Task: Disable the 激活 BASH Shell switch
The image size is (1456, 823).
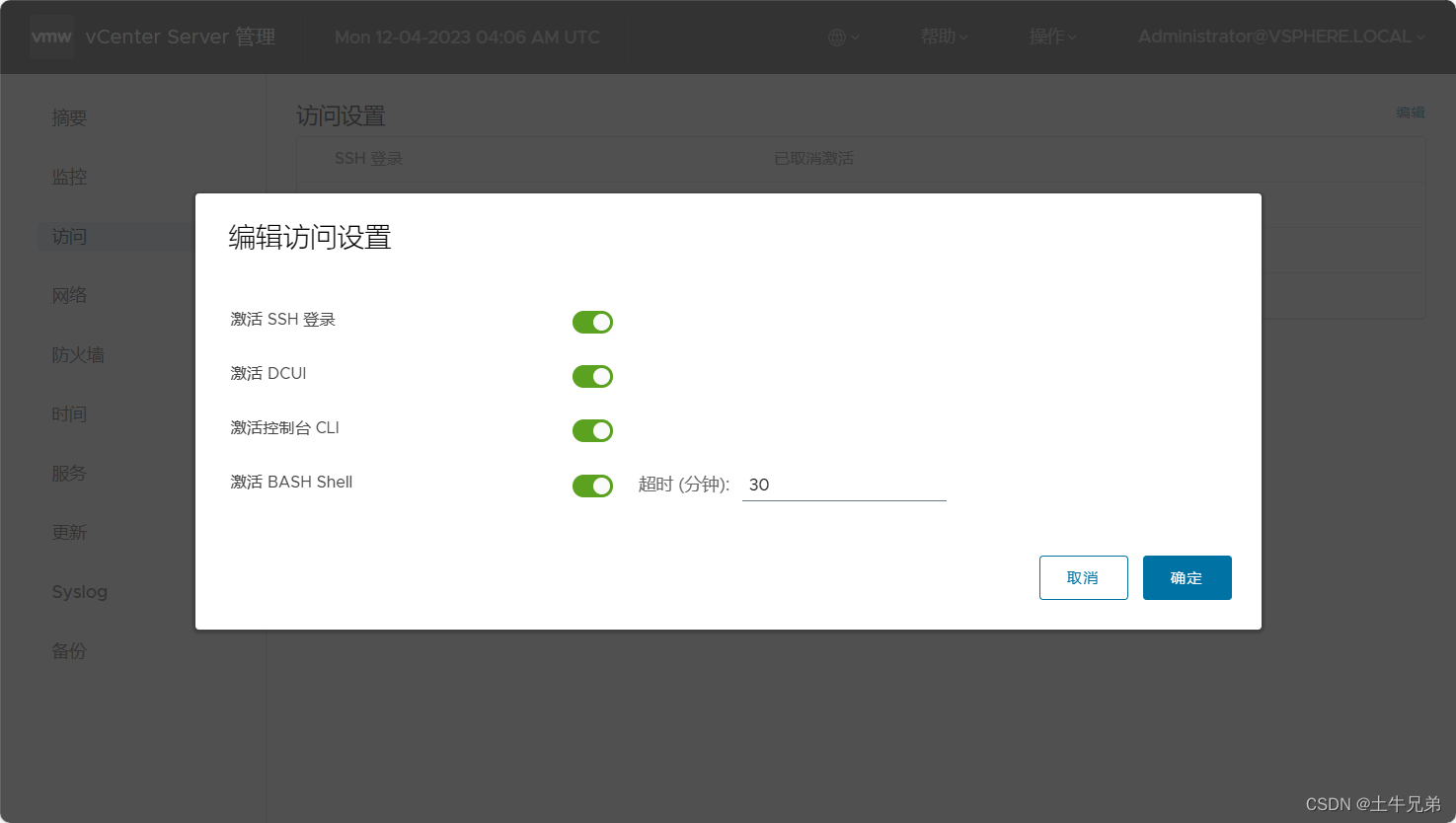Action: coord(592,486)
